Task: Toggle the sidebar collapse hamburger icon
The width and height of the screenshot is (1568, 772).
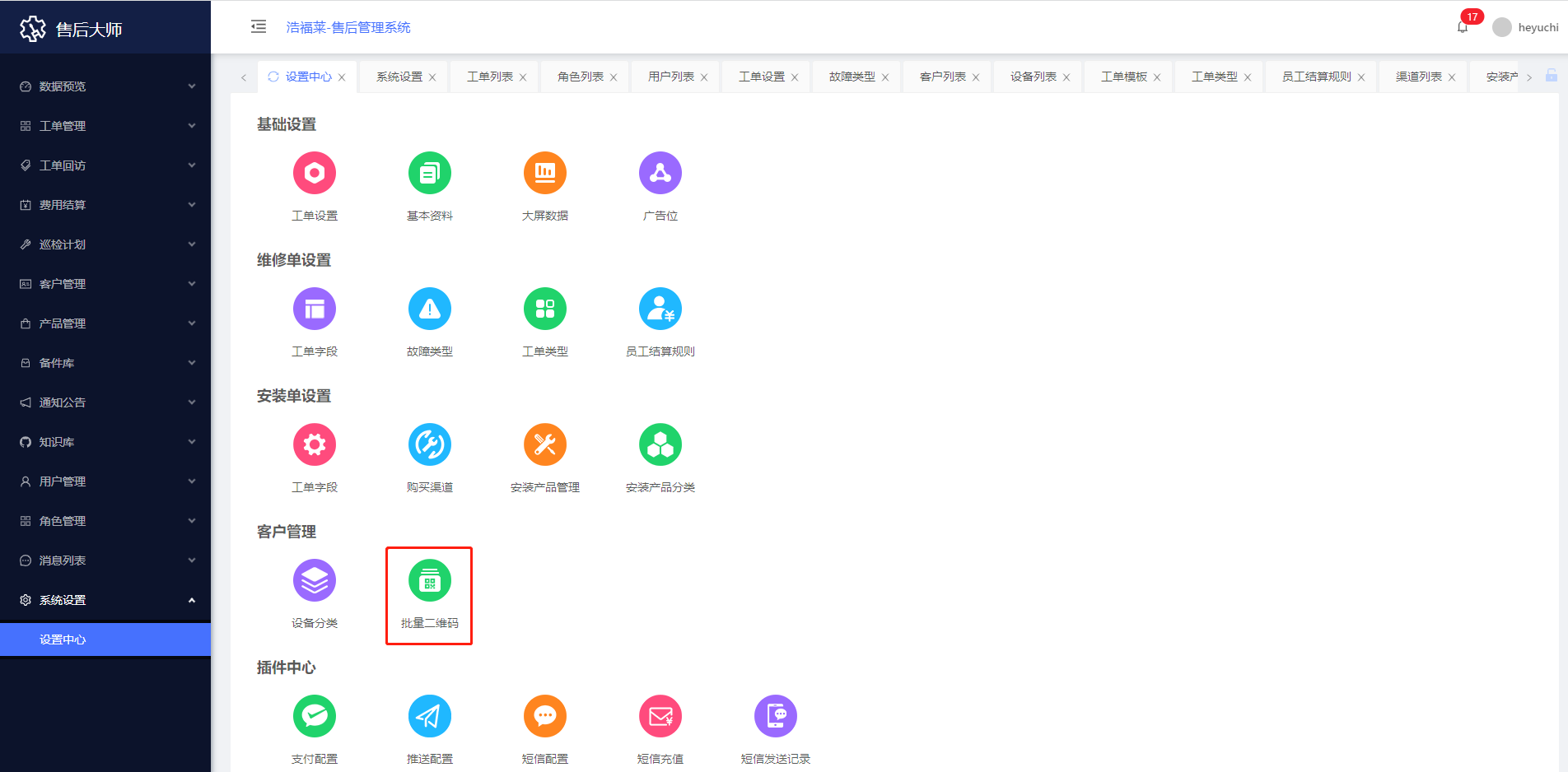Action: coord(259,27)
